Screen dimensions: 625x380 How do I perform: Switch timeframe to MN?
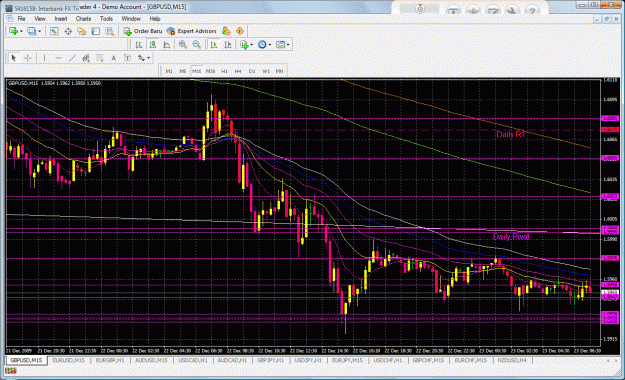coord(279,71)
